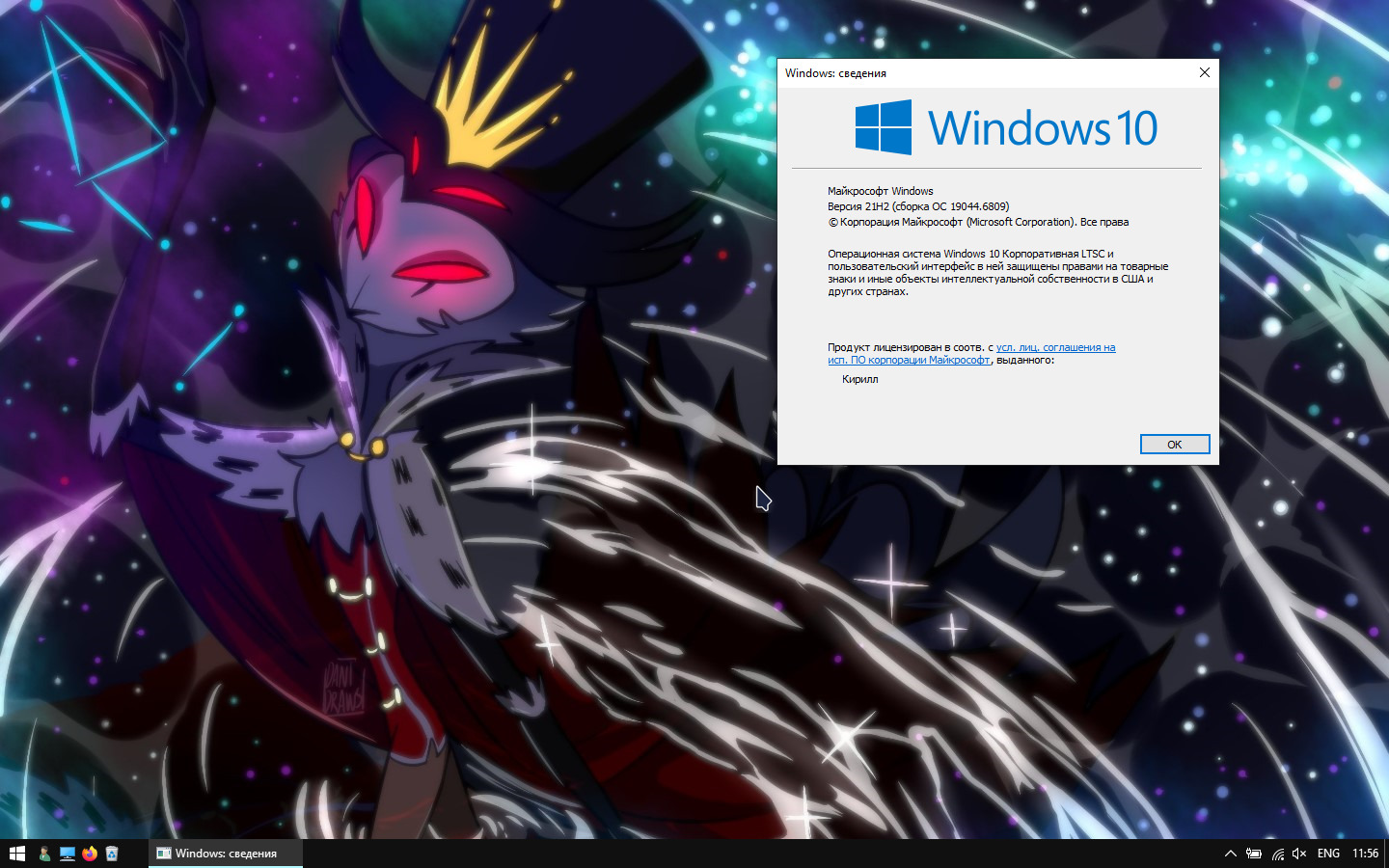Click the 'Корпоративная LTSC' edition text
Image resolution: width=1389 pixels, height=868 pixels.
[x=1053, y=254]
